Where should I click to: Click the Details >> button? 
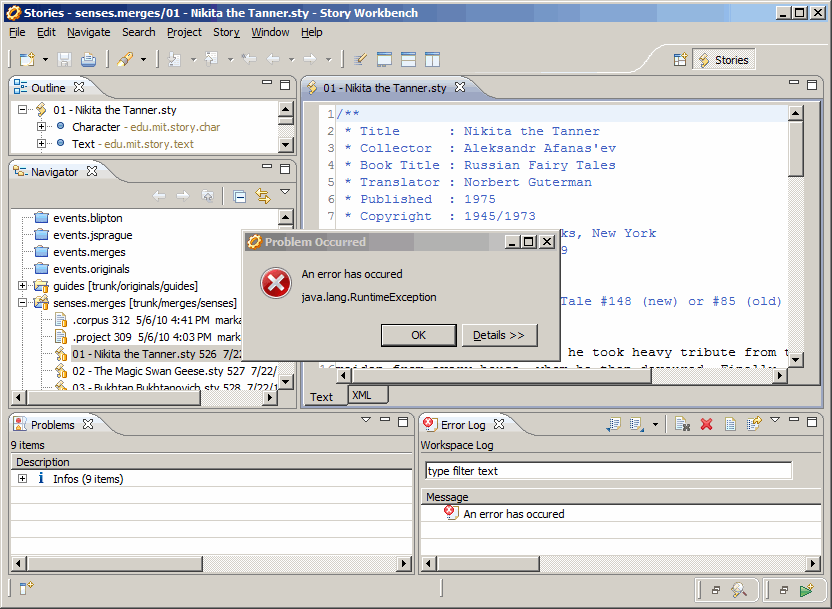click(x=499, y=335)
